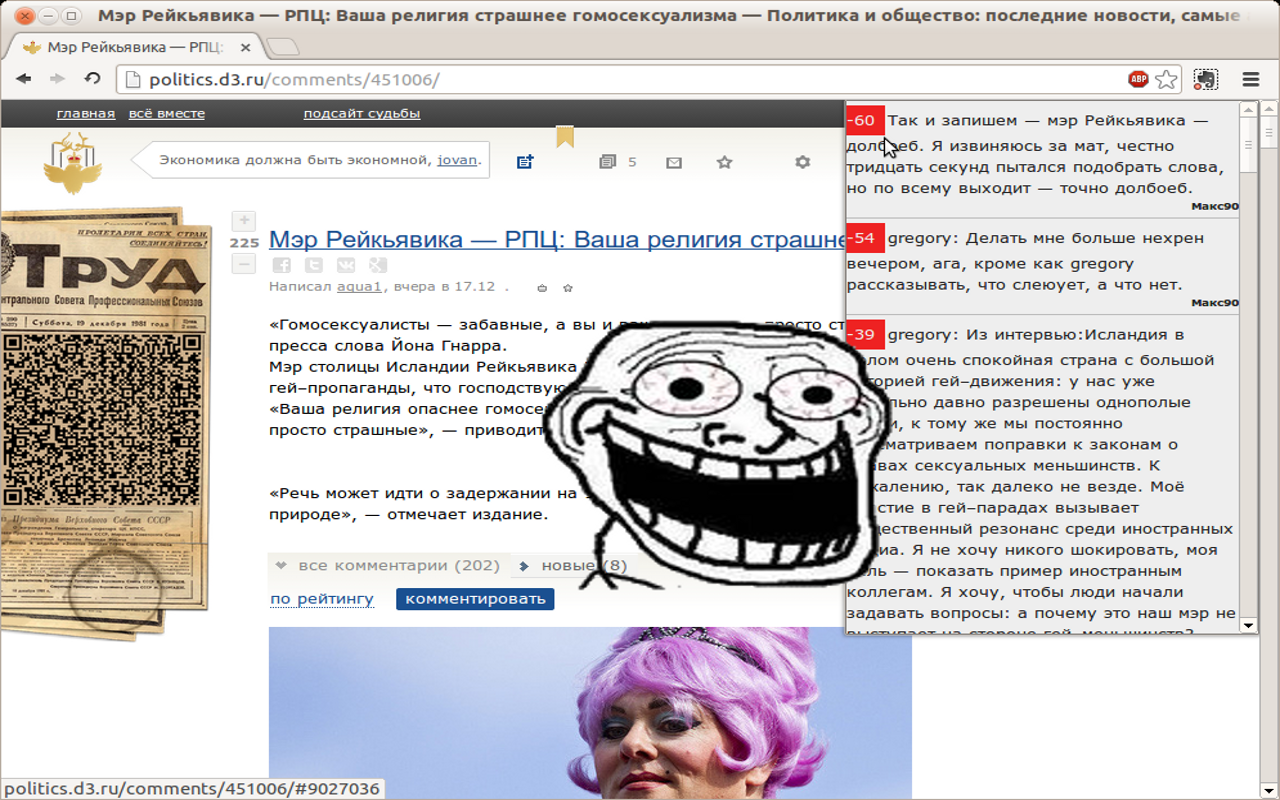Click the browser back arrow

point(23,79)
